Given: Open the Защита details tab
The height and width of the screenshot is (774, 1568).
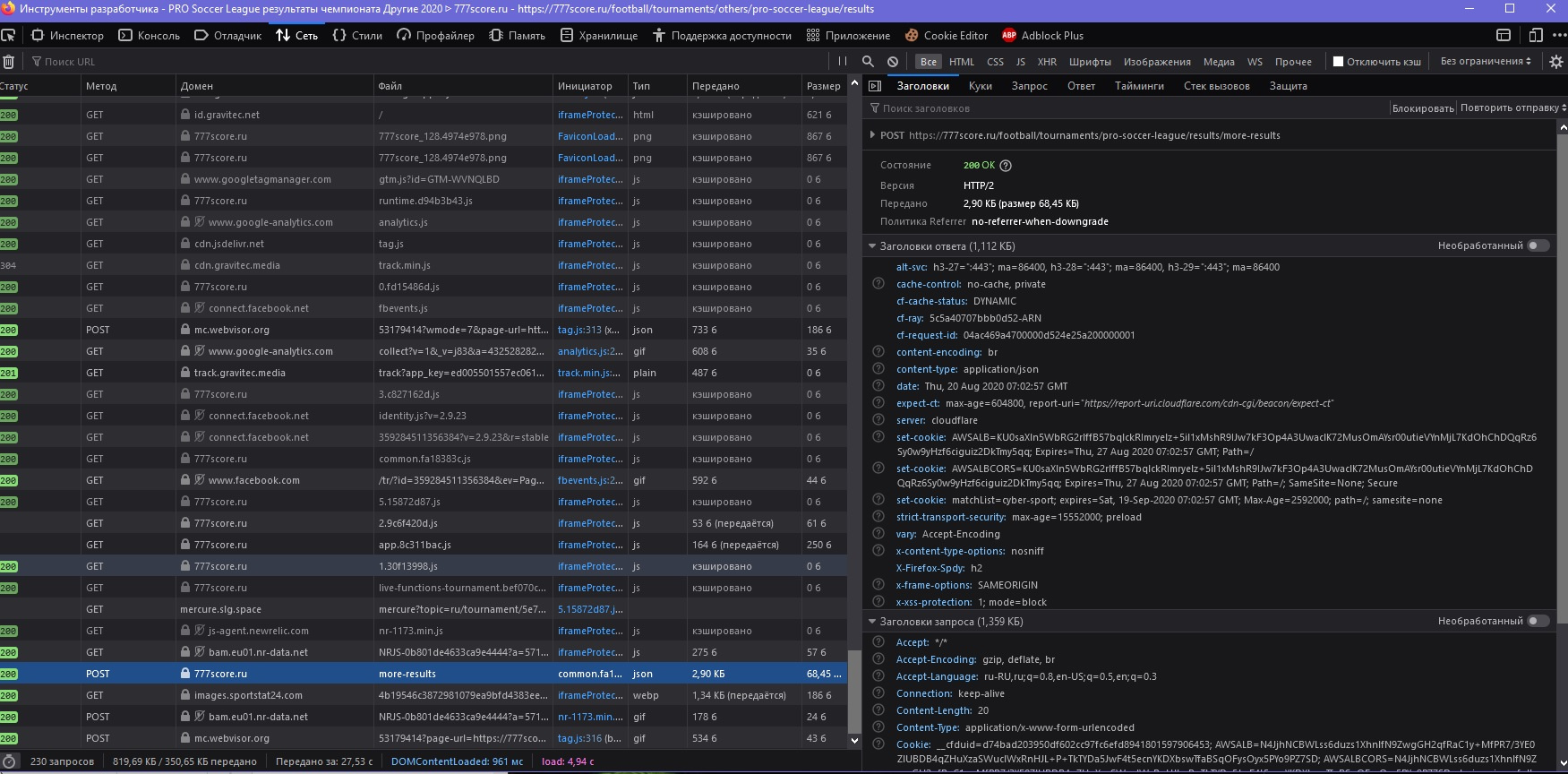Looking at the screenshot, I should coord(1288,86).
